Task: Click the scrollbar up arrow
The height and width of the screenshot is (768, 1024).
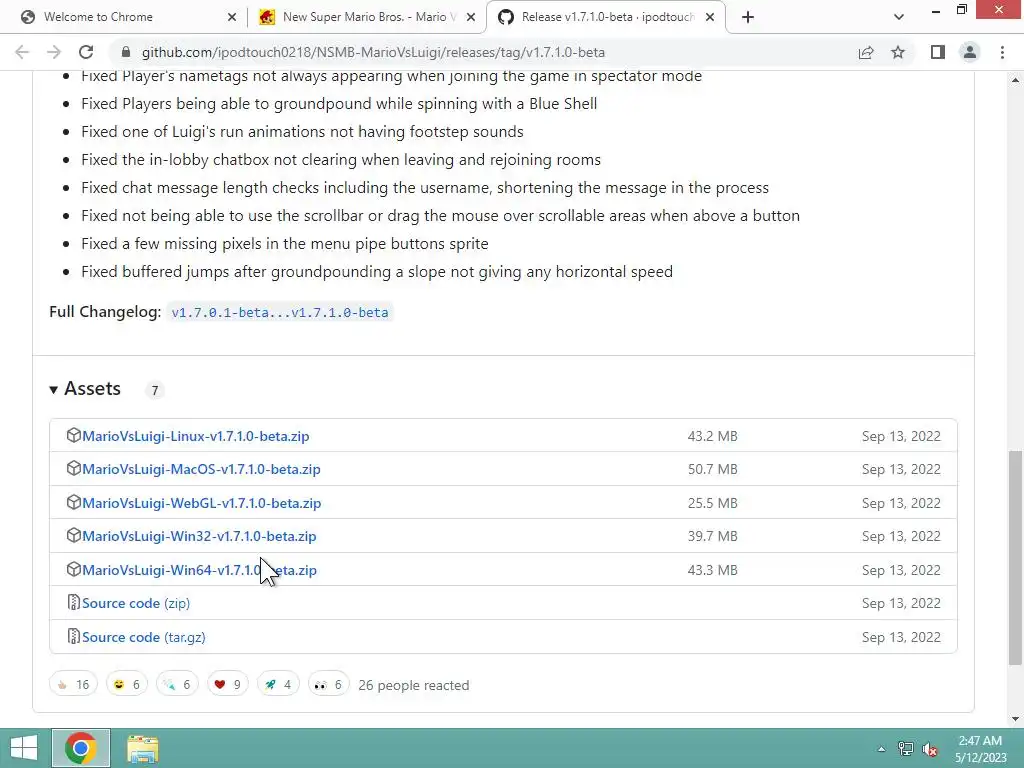Action: click(x=1015, y=80)
